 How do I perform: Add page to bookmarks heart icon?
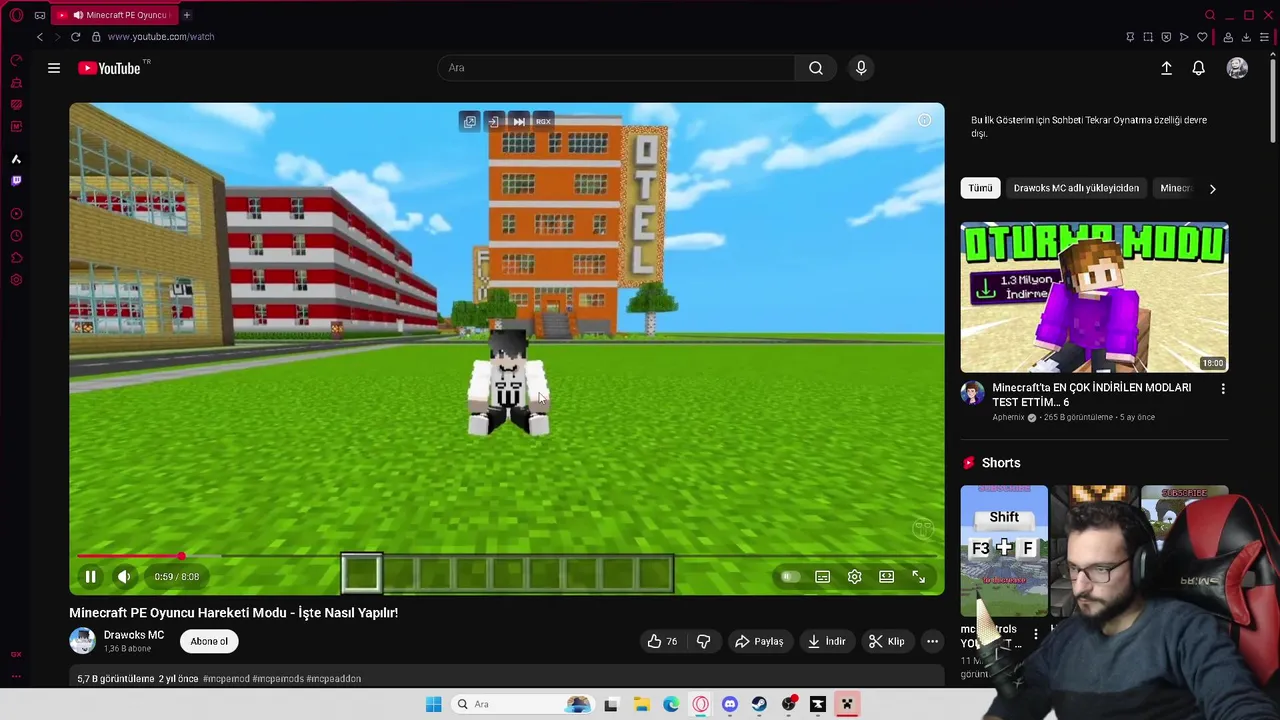click(1202, 37)
